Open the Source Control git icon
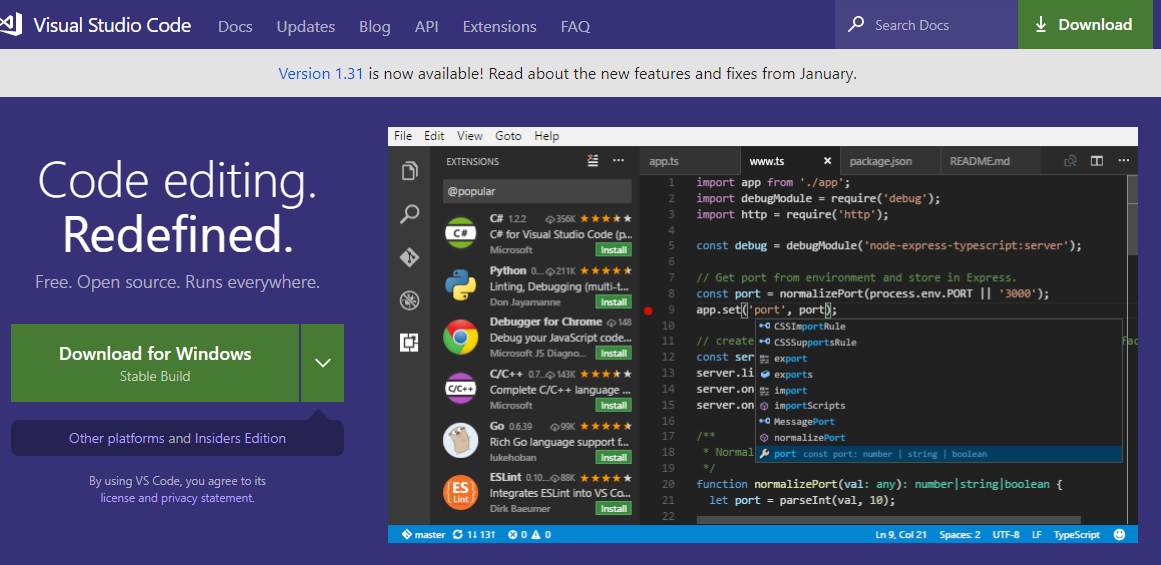The image size is (1161, 565). 409,257
